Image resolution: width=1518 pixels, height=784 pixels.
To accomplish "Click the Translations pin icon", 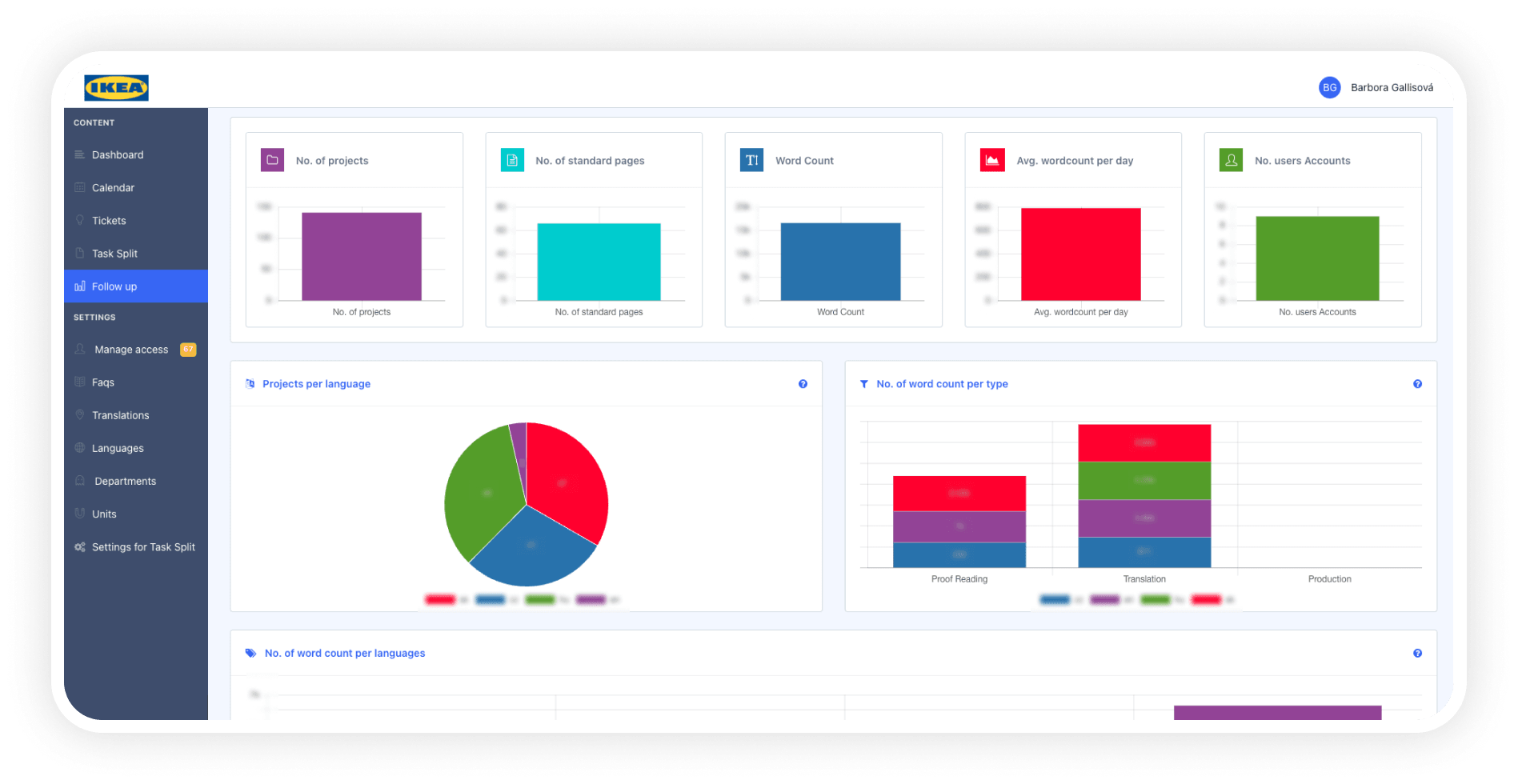I will 80,414.
